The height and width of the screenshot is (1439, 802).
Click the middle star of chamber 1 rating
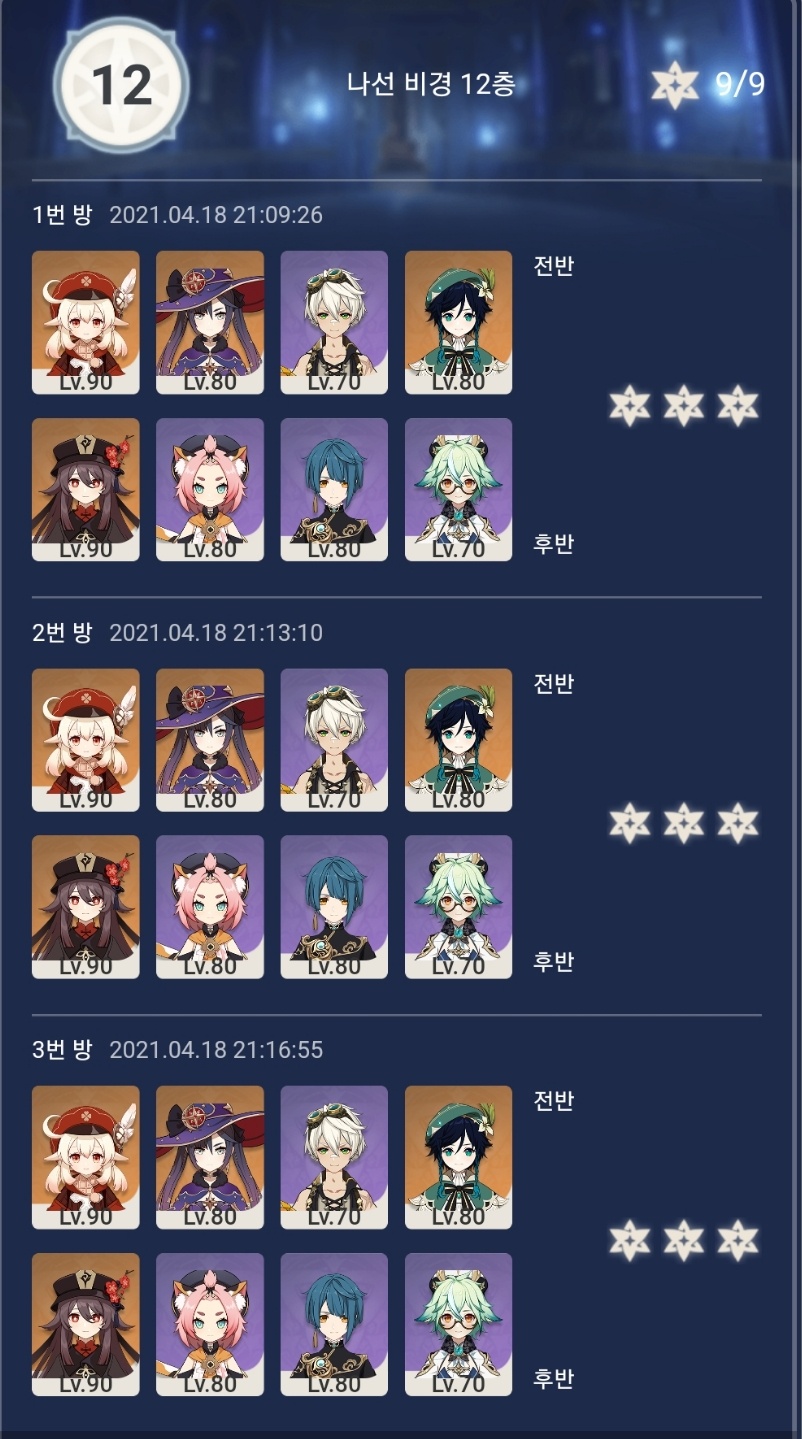coord(684,405)
